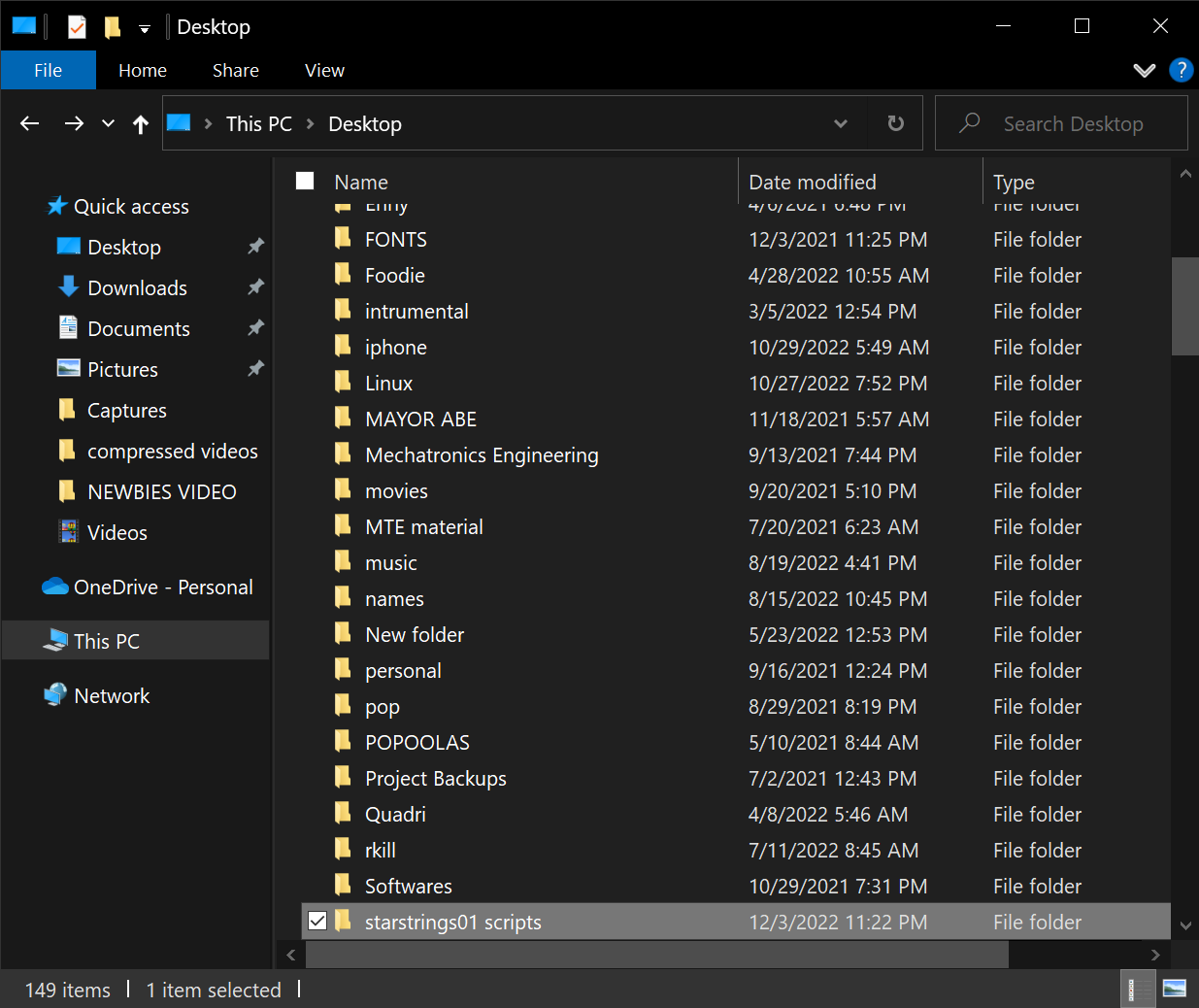The height and width of the screenshot is (1008, 1199).
Task: Select OneDrive - Personal in the sidebar
Action: (x=163, y=587)
